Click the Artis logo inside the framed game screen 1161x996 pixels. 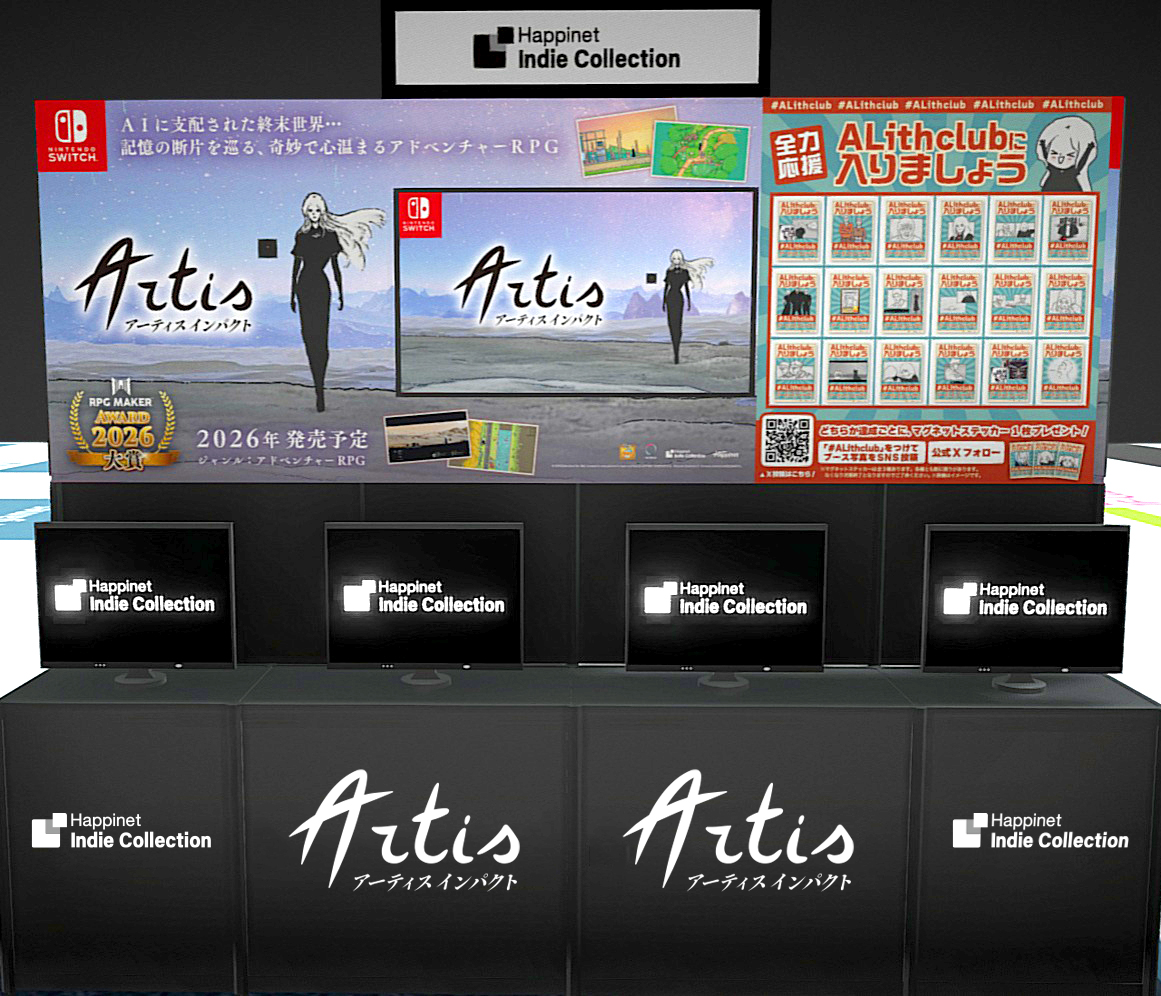tap(530, 288)
